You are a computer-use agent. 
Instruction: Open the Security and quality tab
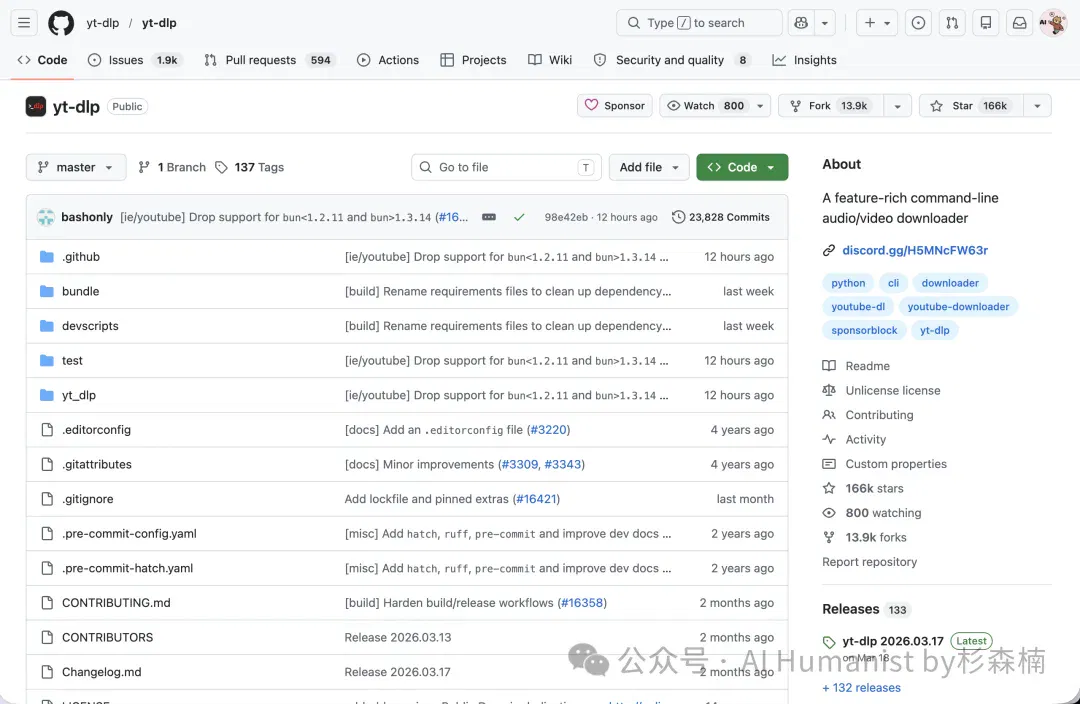(x=672, y=60)
